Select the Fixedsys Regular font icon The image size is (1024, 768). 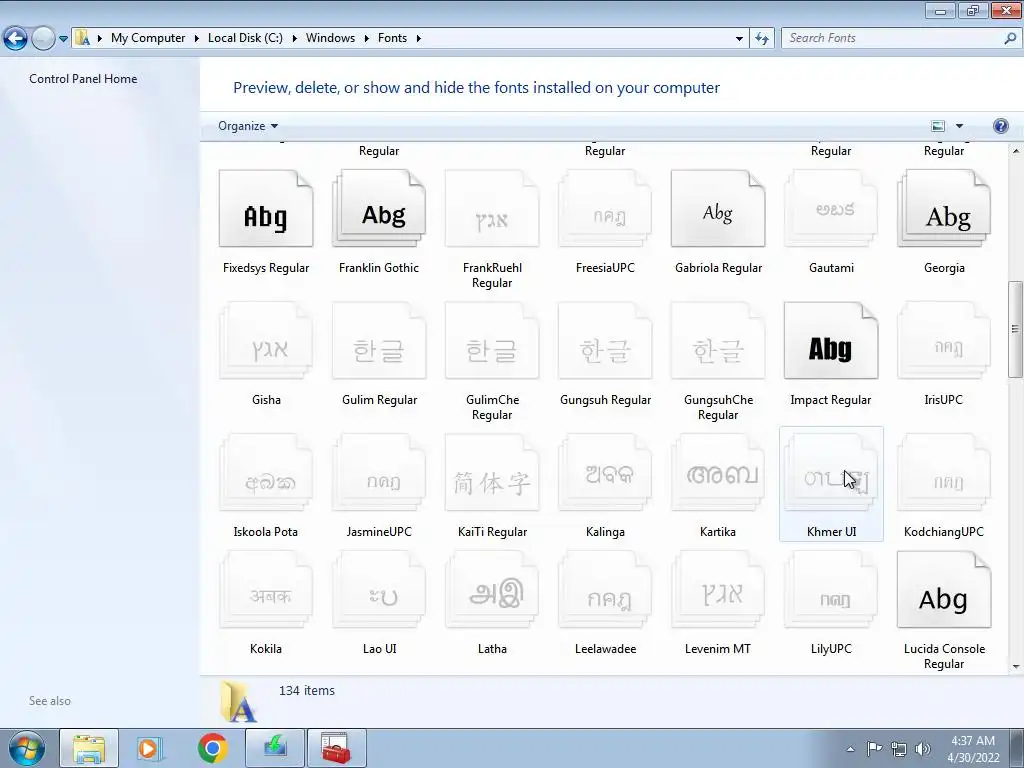(266, 208)
